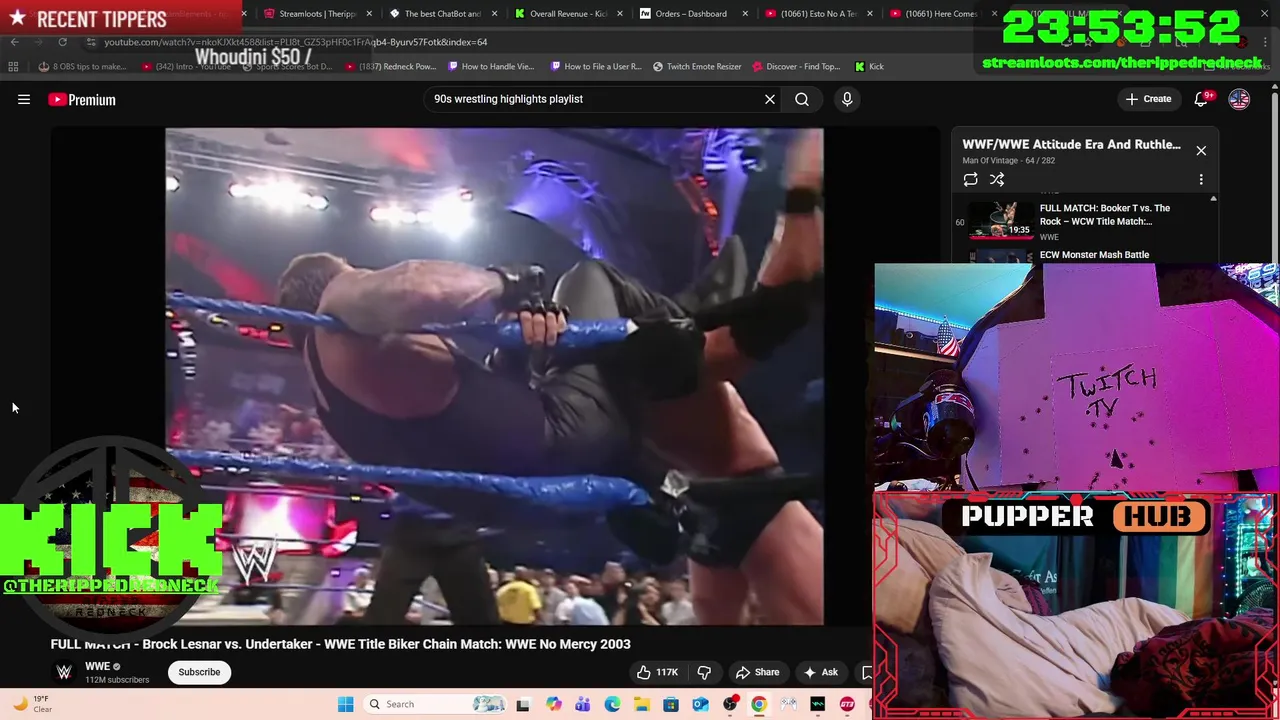Click the magnifying glass search button

[x=802, y=99]
